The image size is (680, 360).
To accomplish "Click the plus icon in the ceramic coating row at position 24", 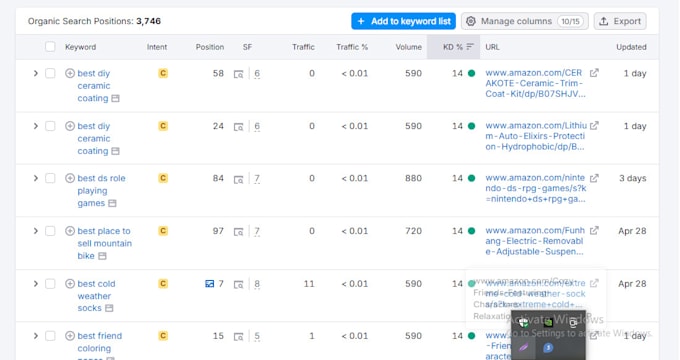I will (x=70, y=126).
